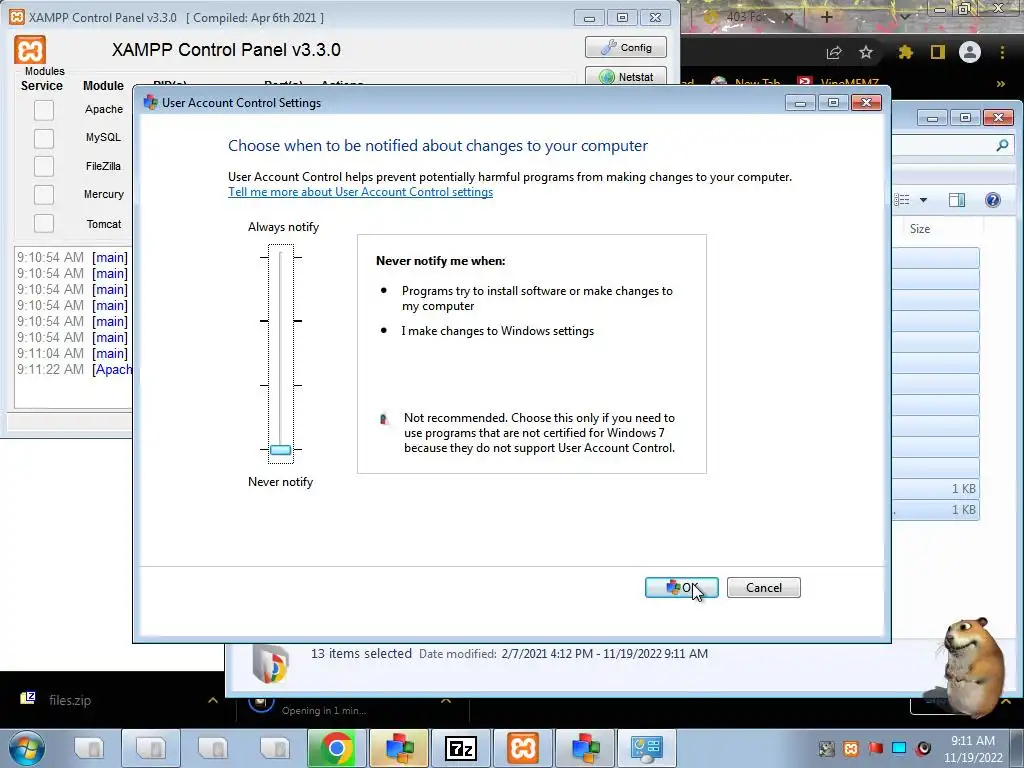Click the top notch of the UAC slider track
Viewport: 1024px width, 768px height.
point(281,257)
